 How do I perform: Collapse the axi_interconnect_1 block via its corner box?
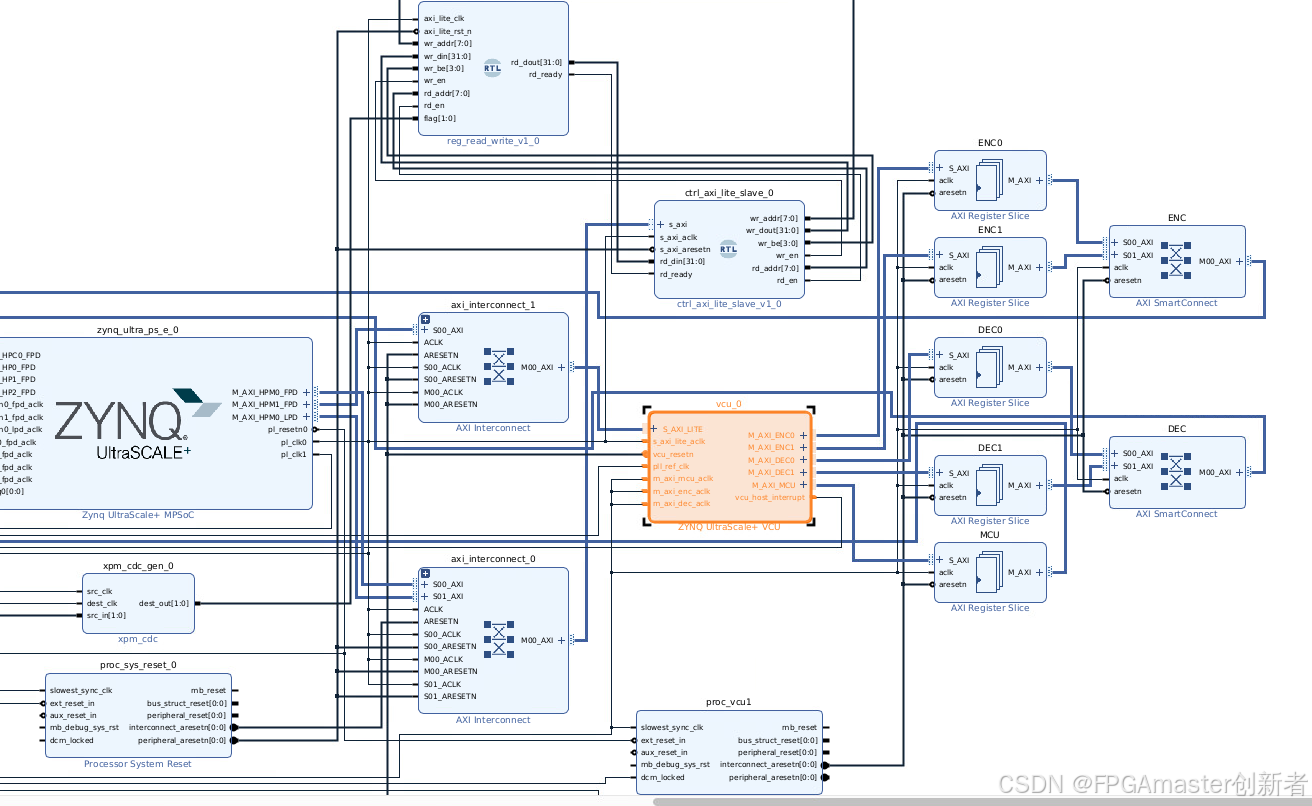pyautogui.click(x=425, y=319)
